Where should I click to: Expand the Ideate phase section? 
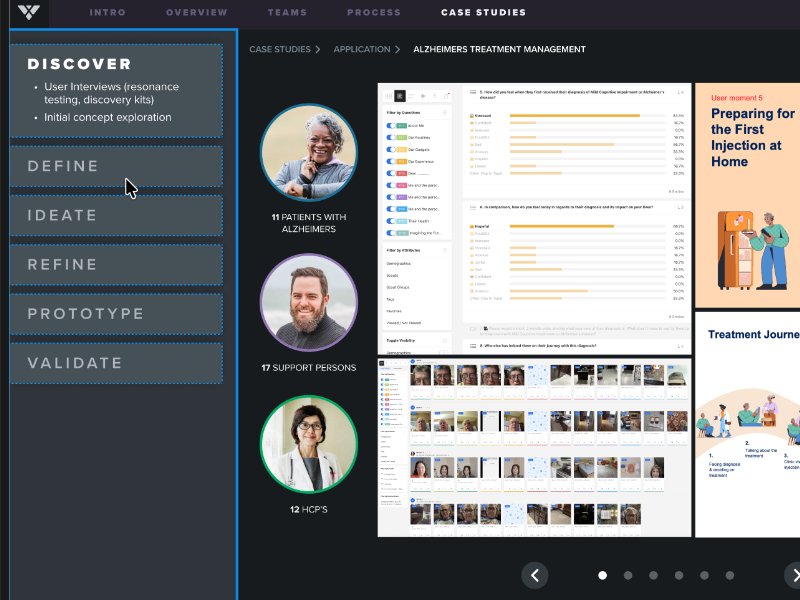(116, 216)
